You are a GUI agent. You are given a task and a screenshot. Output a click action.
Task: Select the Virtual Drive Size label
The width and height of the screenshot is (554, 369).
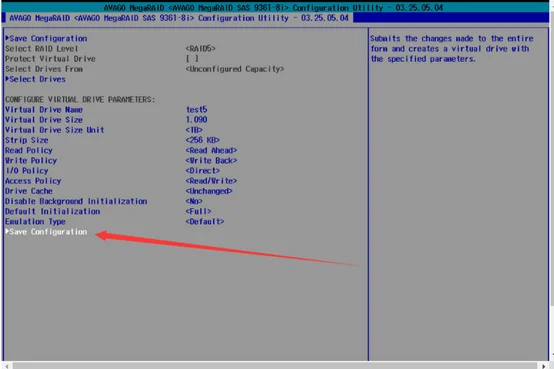coord(44,120)
